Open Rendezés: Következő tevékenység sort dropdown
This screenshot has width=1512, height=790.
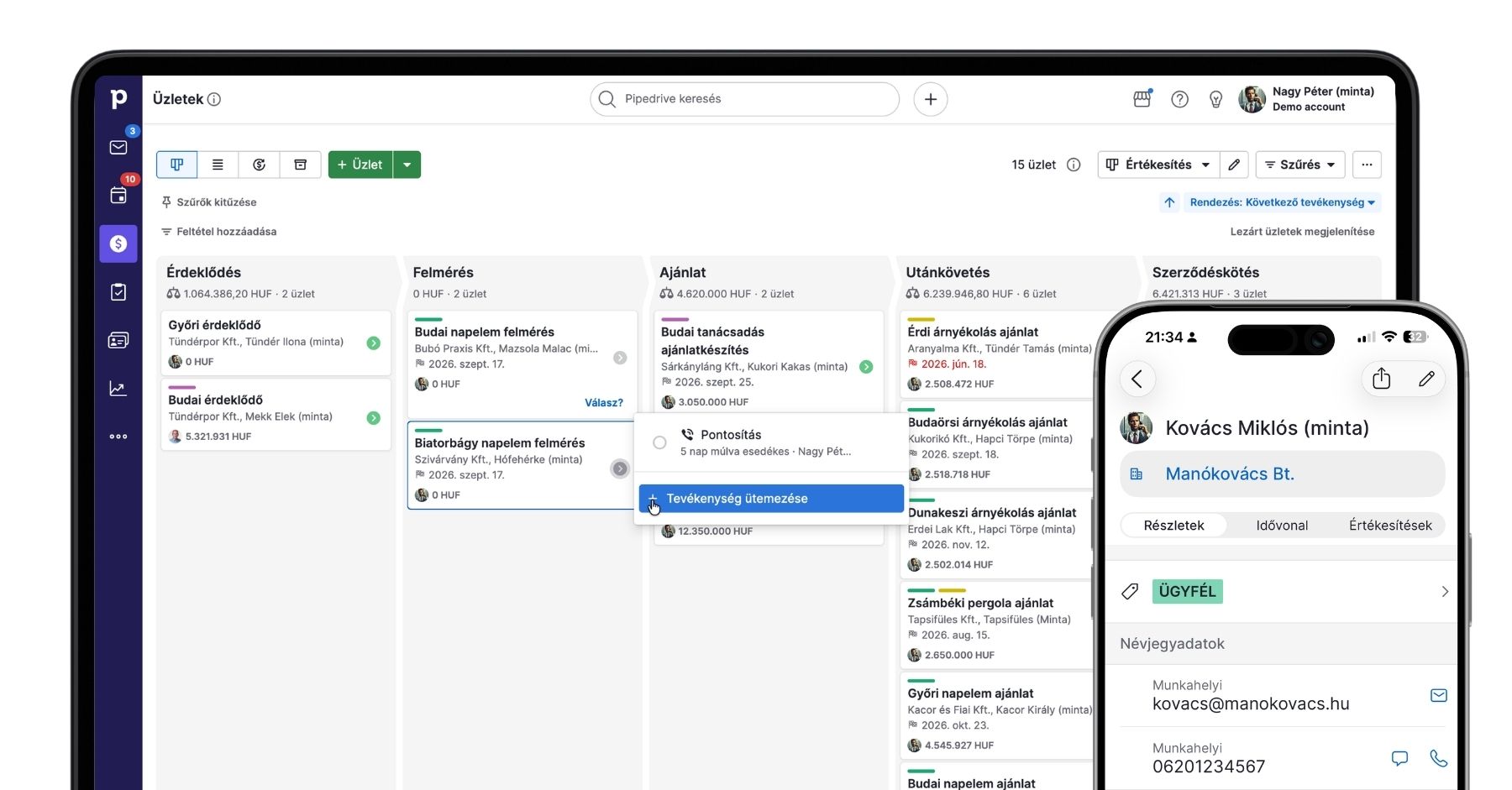(1282, 202)
